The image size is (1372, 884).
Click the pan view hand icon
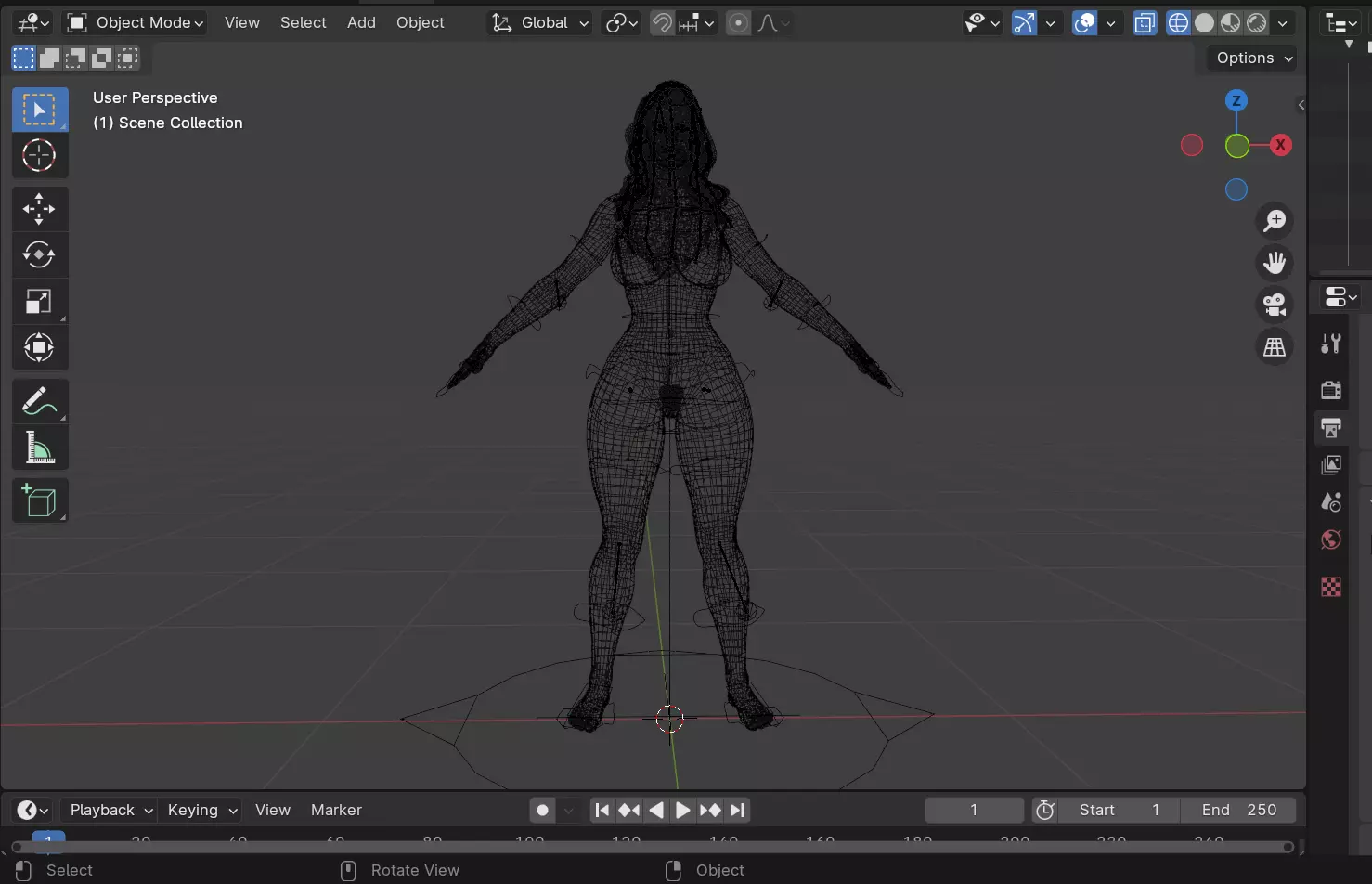1275,263
